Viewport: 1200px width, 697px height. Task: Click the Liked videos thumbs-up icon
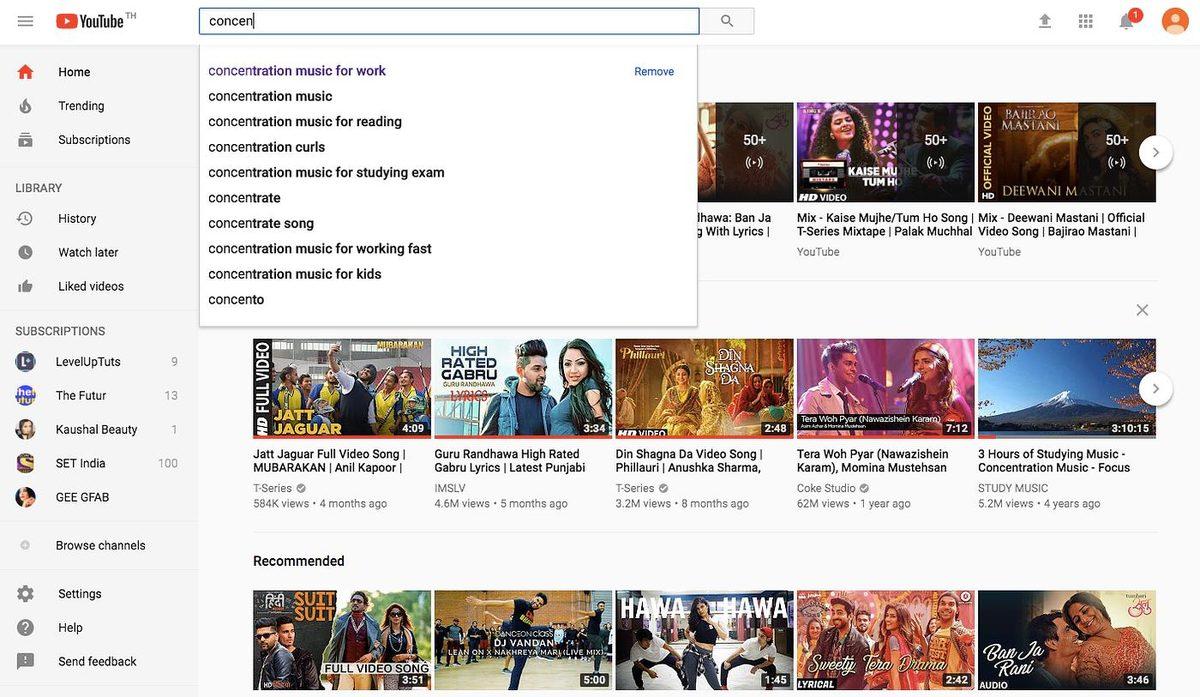point(25,286)
